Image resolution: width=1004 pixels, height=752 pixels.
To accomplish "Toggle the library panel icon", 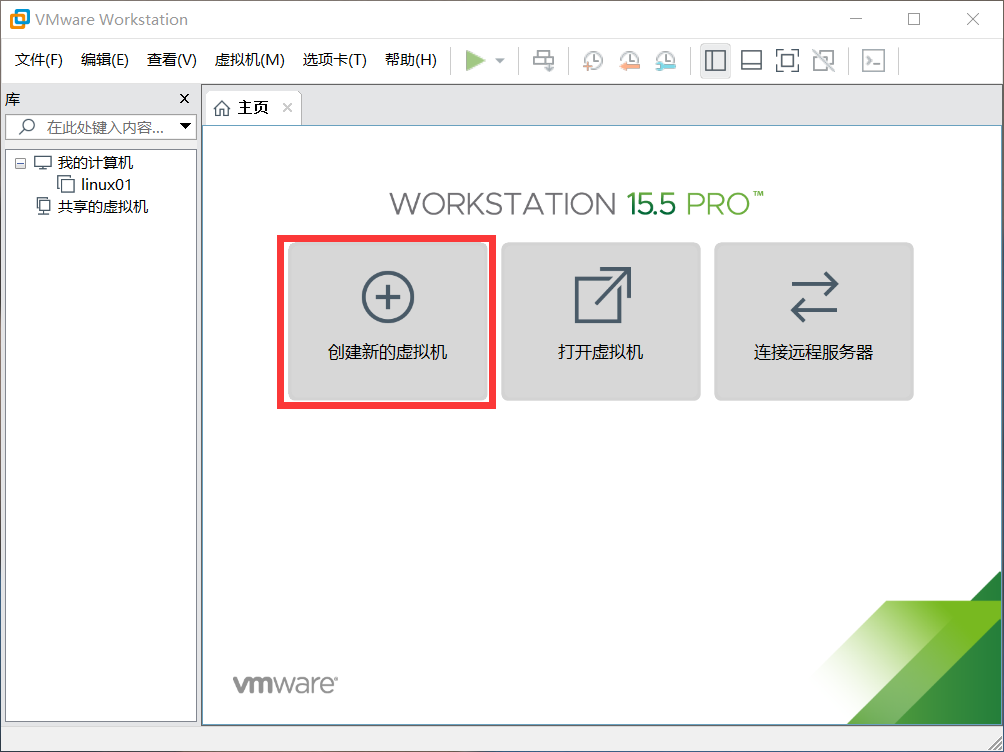I will pyautogui.click(x=715, y=61).
